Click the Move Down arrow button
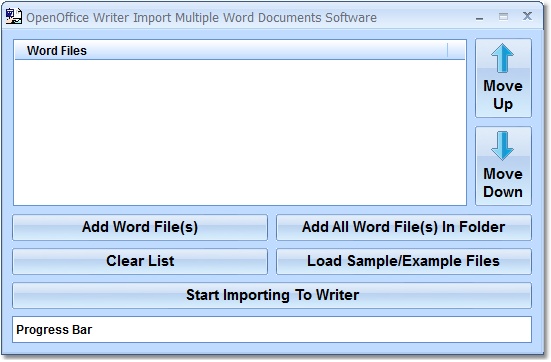551x362 pixels. click(503, 166)
